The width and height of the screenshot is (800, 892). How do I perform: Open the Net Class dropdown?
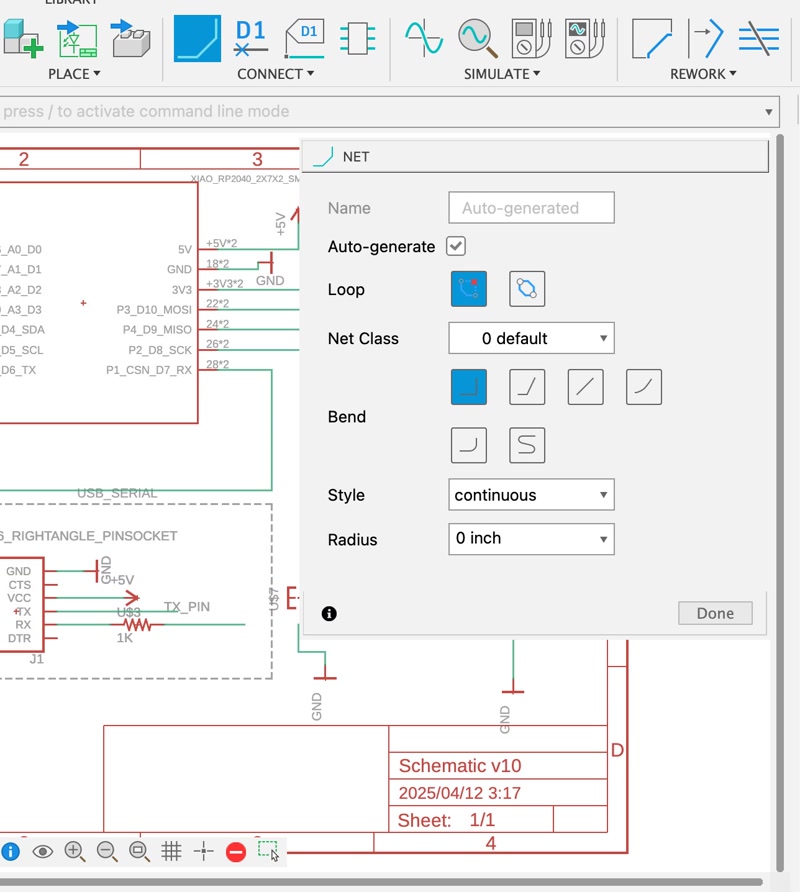pos(531,338)
